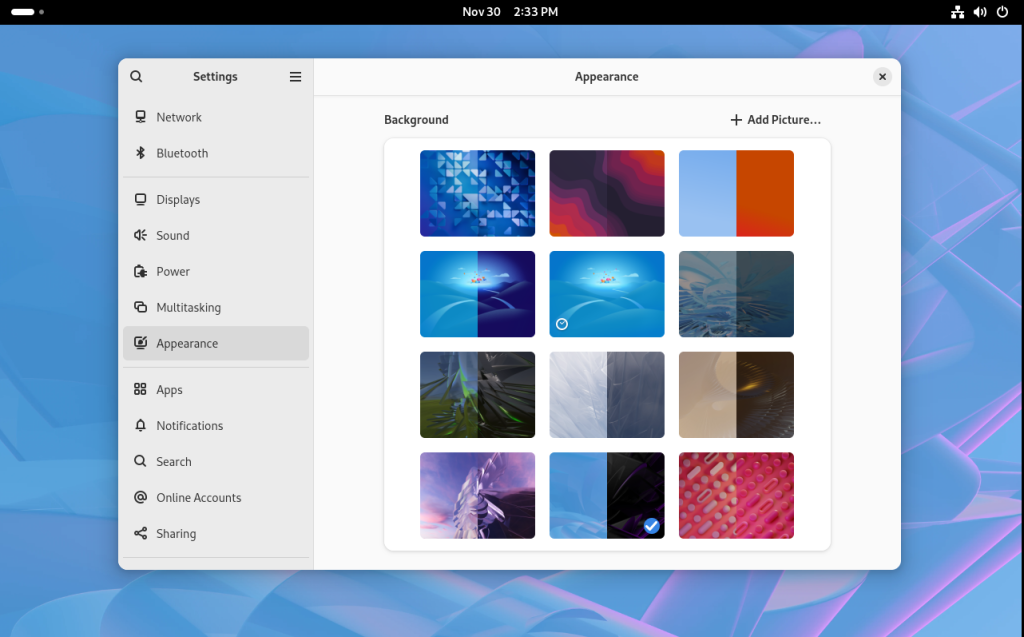The image size is (1024, 637).
Task: Click the Sharing icon in sidebar
Action: [x=140, y=534]
